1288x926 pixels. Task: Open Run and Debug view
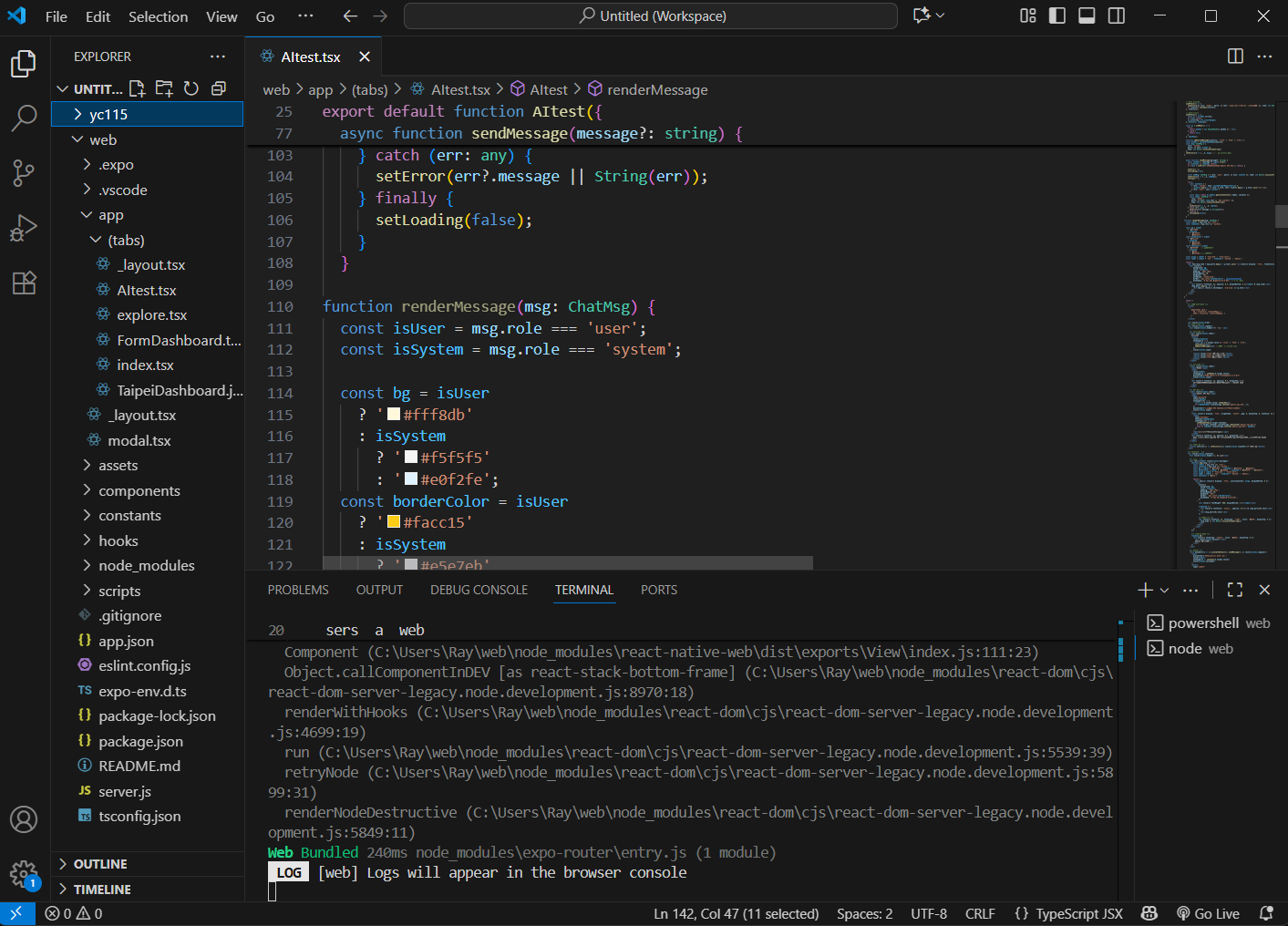coord(24,228)
